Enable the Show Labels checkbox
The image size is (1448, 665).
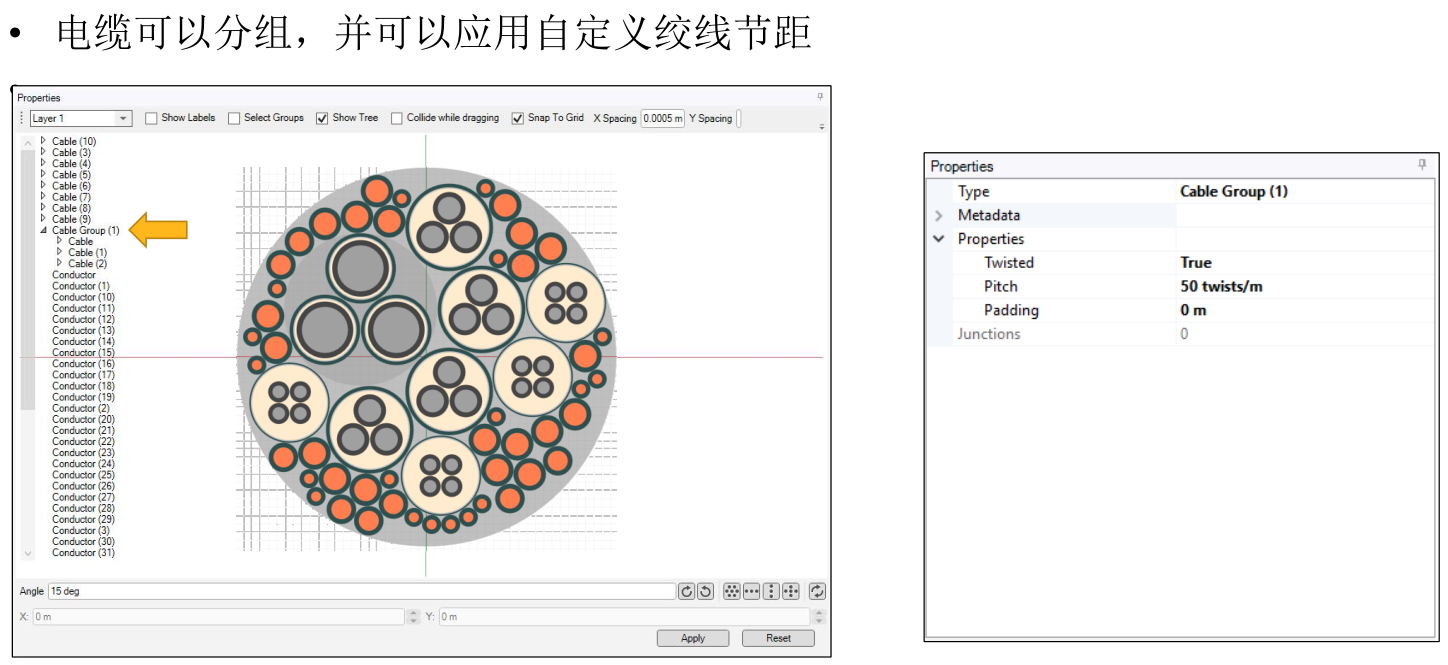pyautogui.click(x=152, y=118)
